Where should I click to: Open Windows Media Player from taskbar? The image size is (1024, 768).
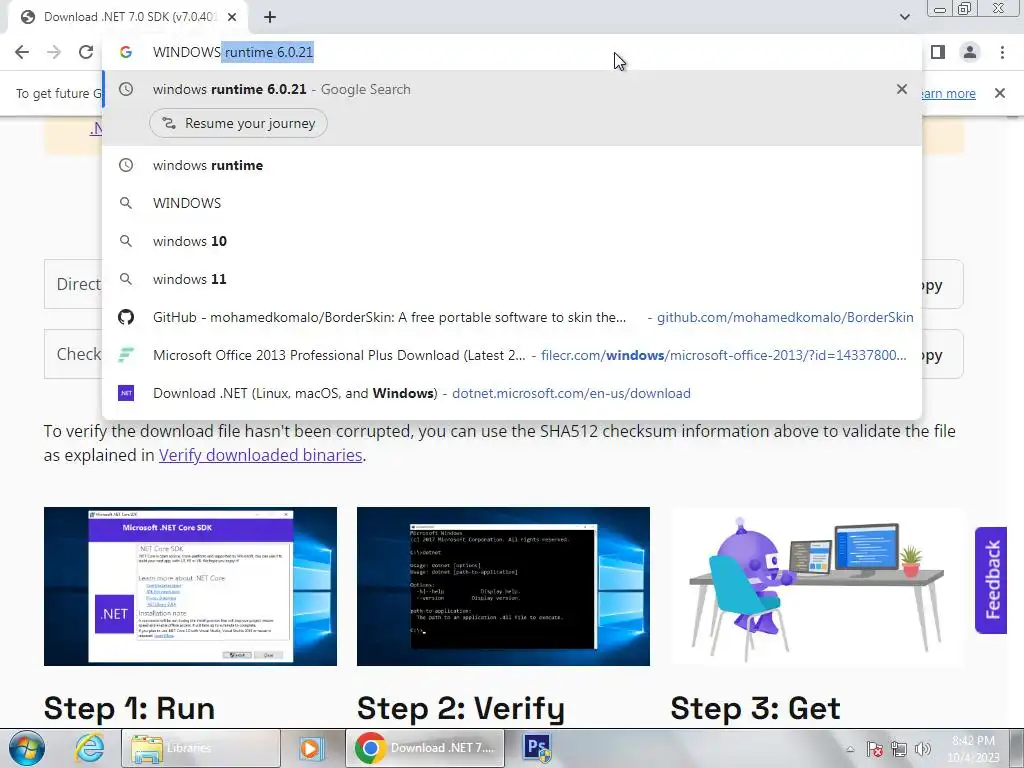pos(311,748)
